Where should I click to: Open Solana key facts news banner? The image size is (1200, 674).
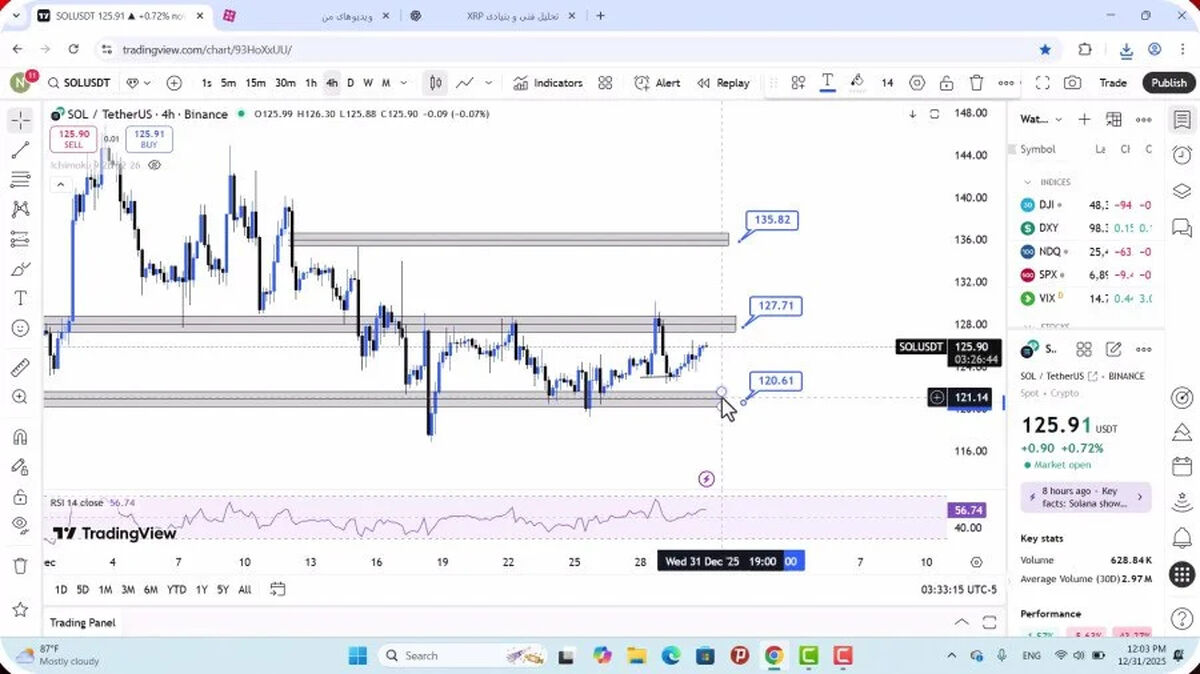pyautogui.click(x=1085, y=497)
